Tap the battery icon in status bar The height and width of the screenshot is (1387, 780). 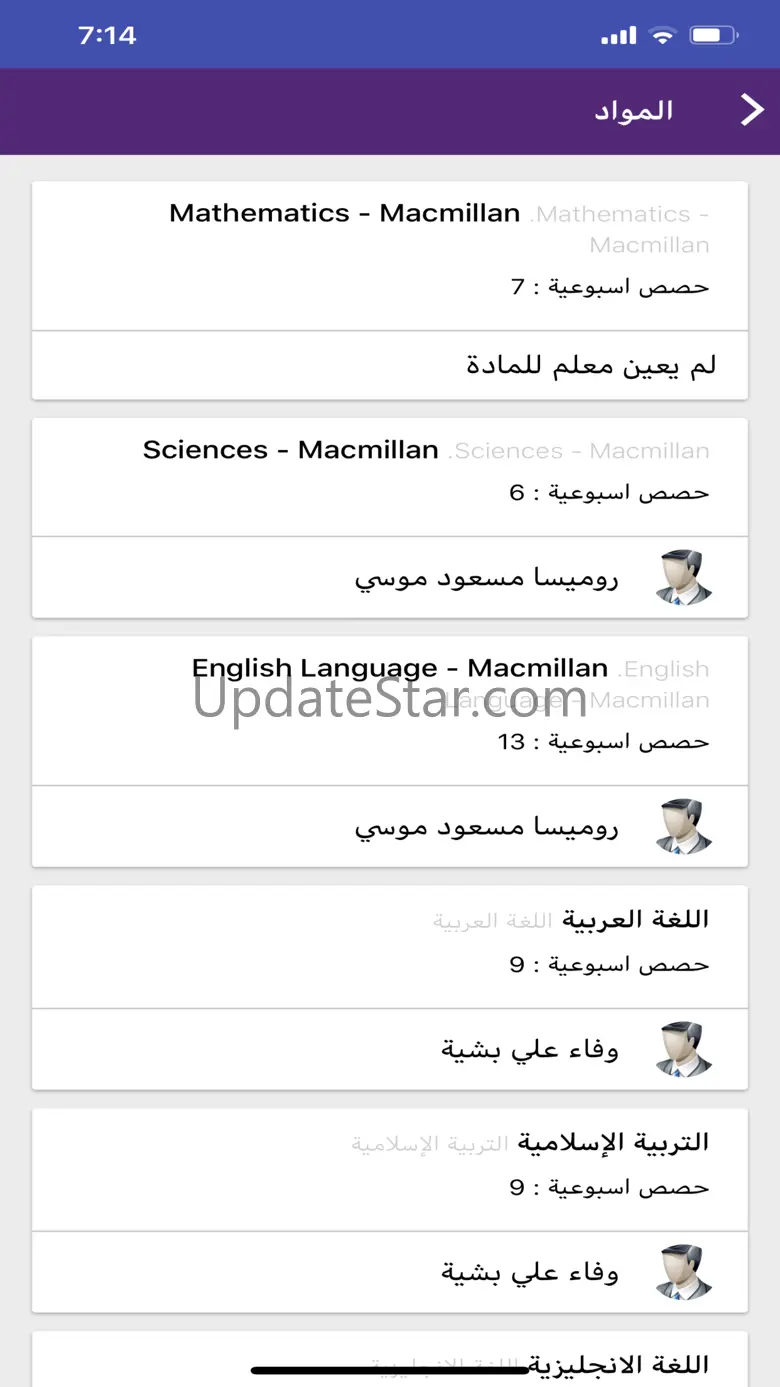(714, 36)
